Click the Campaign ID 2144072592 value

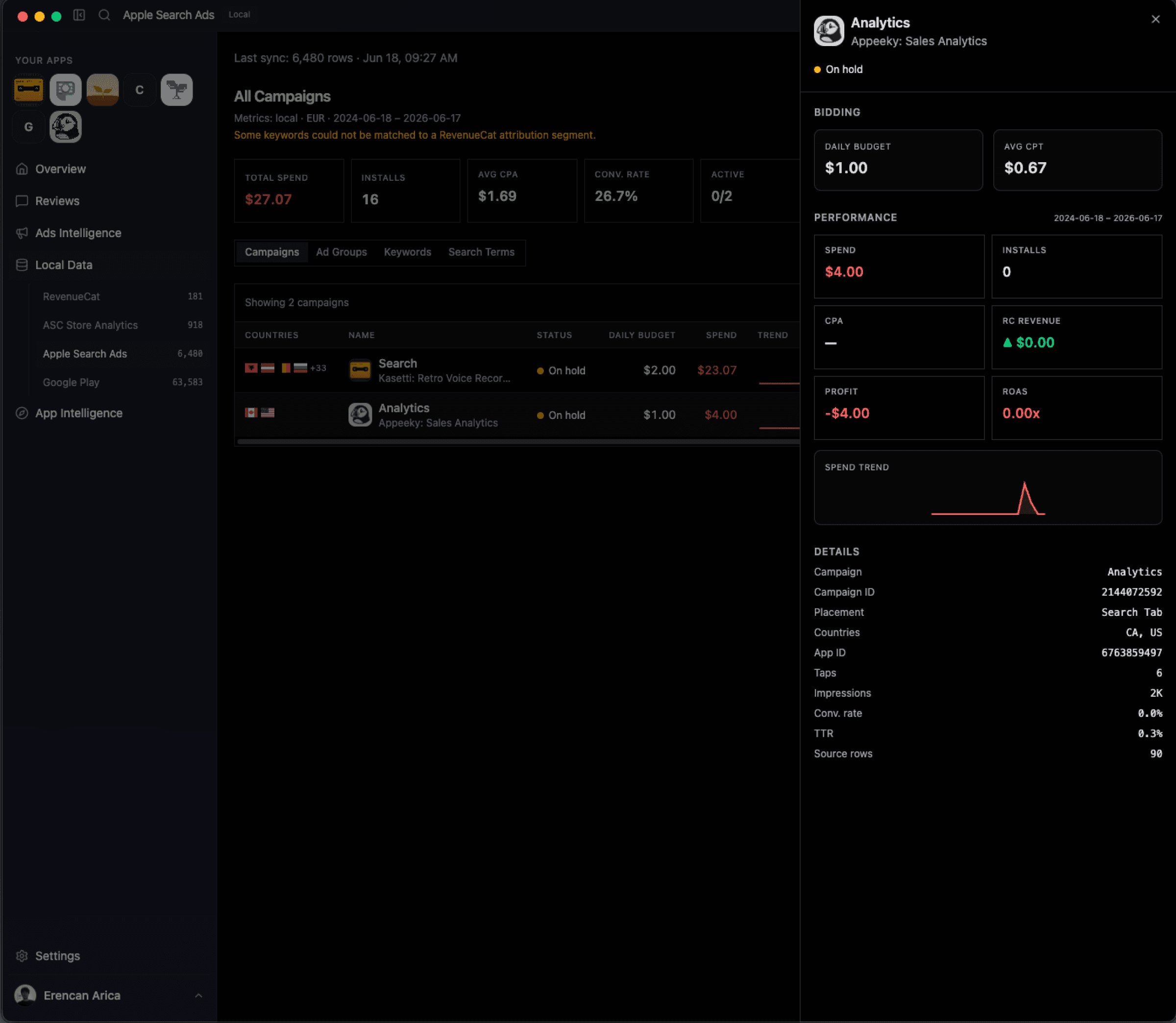coord(1131,592)
